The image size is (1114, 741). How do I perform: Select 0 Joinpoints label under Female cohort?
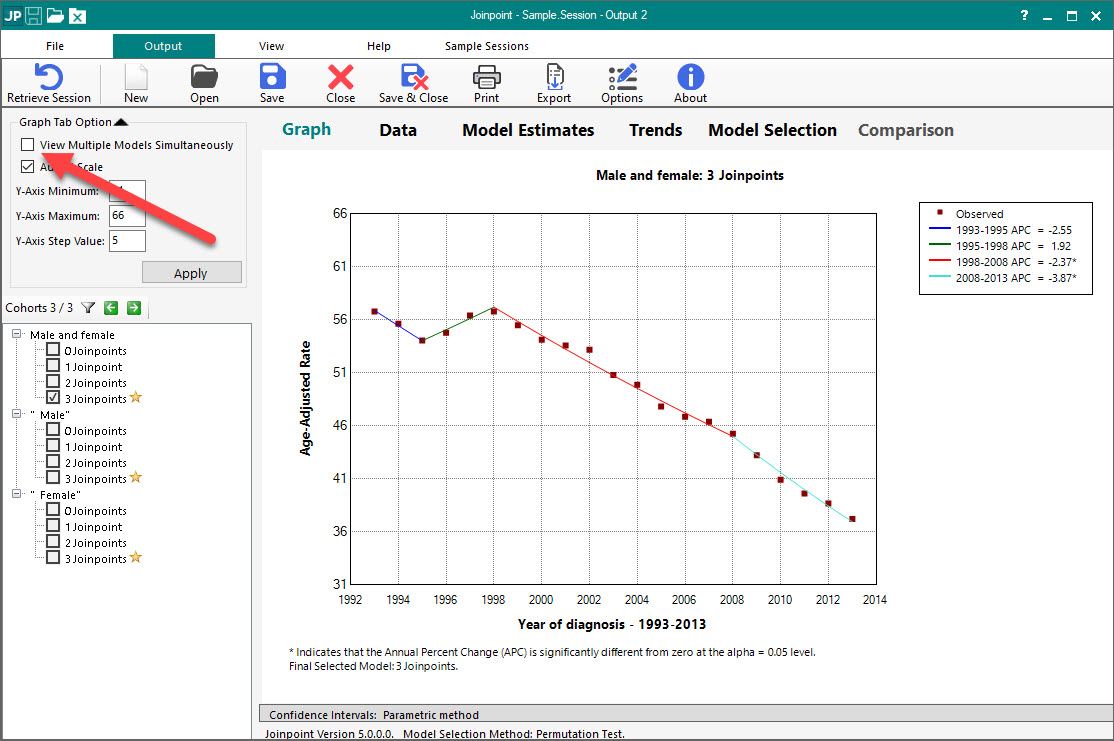point(96,511)
